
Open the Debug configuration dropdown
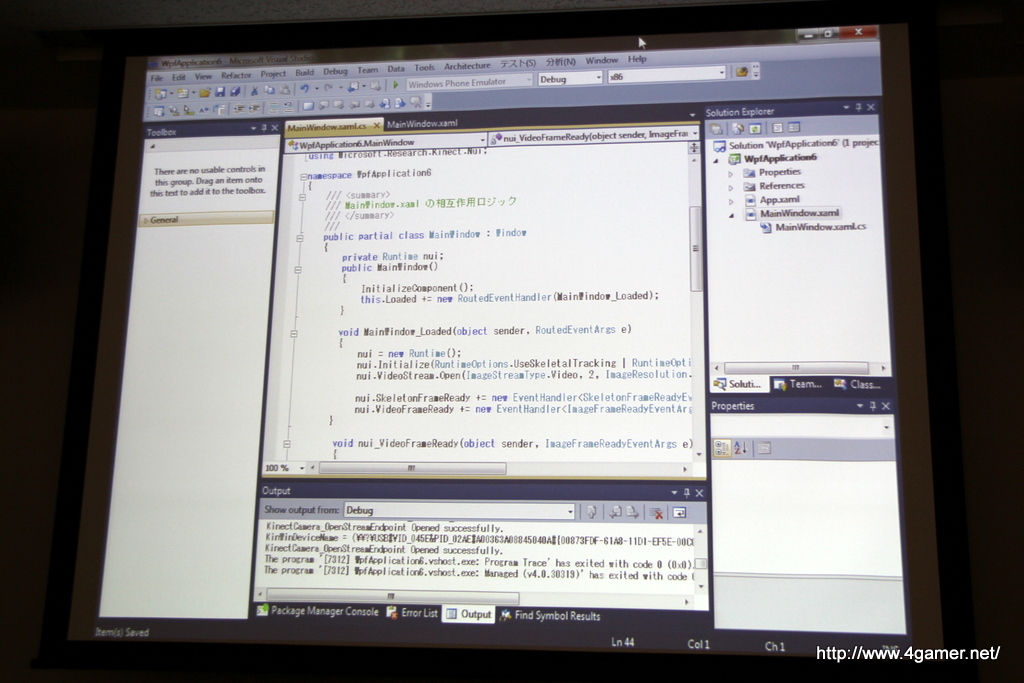570,79
